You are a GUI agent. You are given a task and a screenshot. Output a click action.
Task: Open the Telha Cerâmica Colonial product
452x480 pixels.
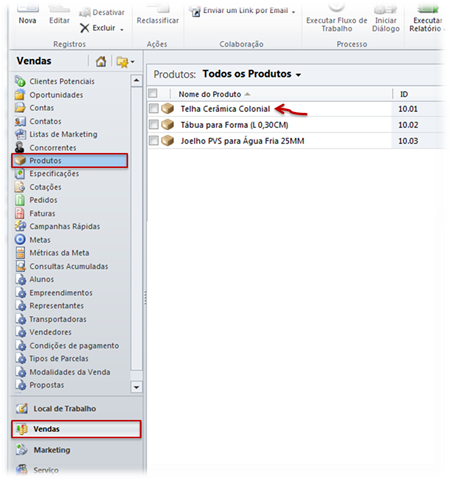click(x=225, y=109)
